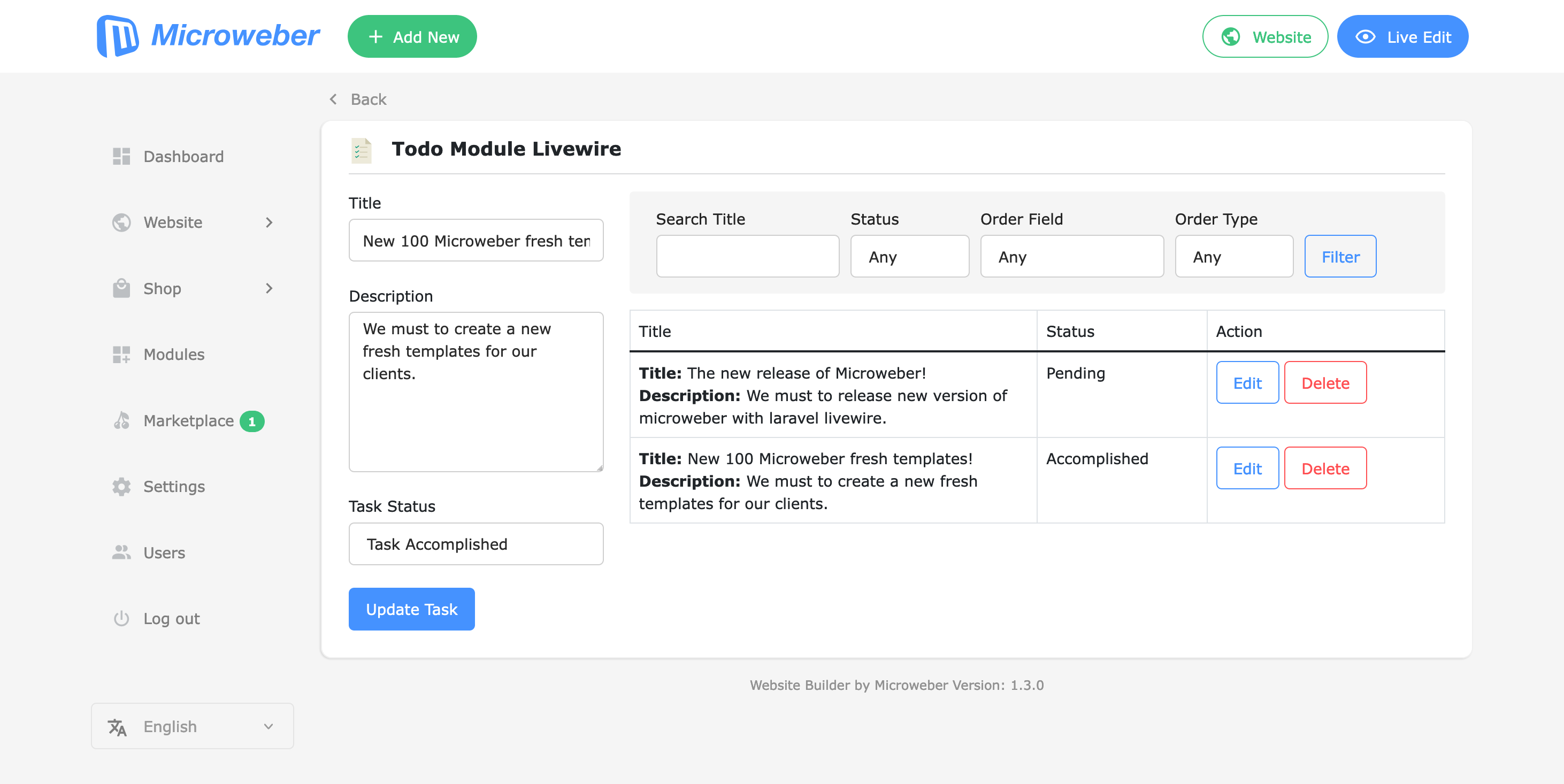Expand the Website sidebar submenu chevron
The width and height of the screenshot is (1564, 784).
coord(269,222)
